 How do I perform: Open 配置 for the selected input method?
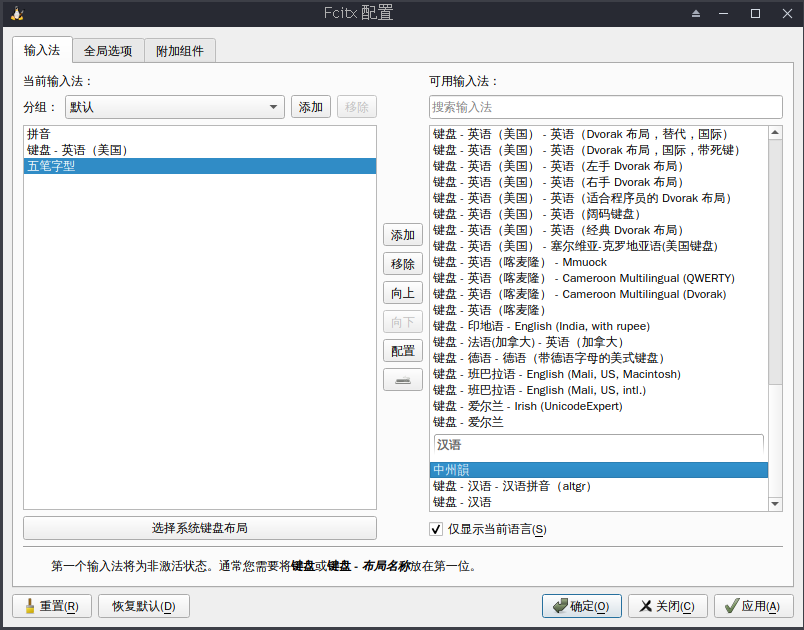403,351
